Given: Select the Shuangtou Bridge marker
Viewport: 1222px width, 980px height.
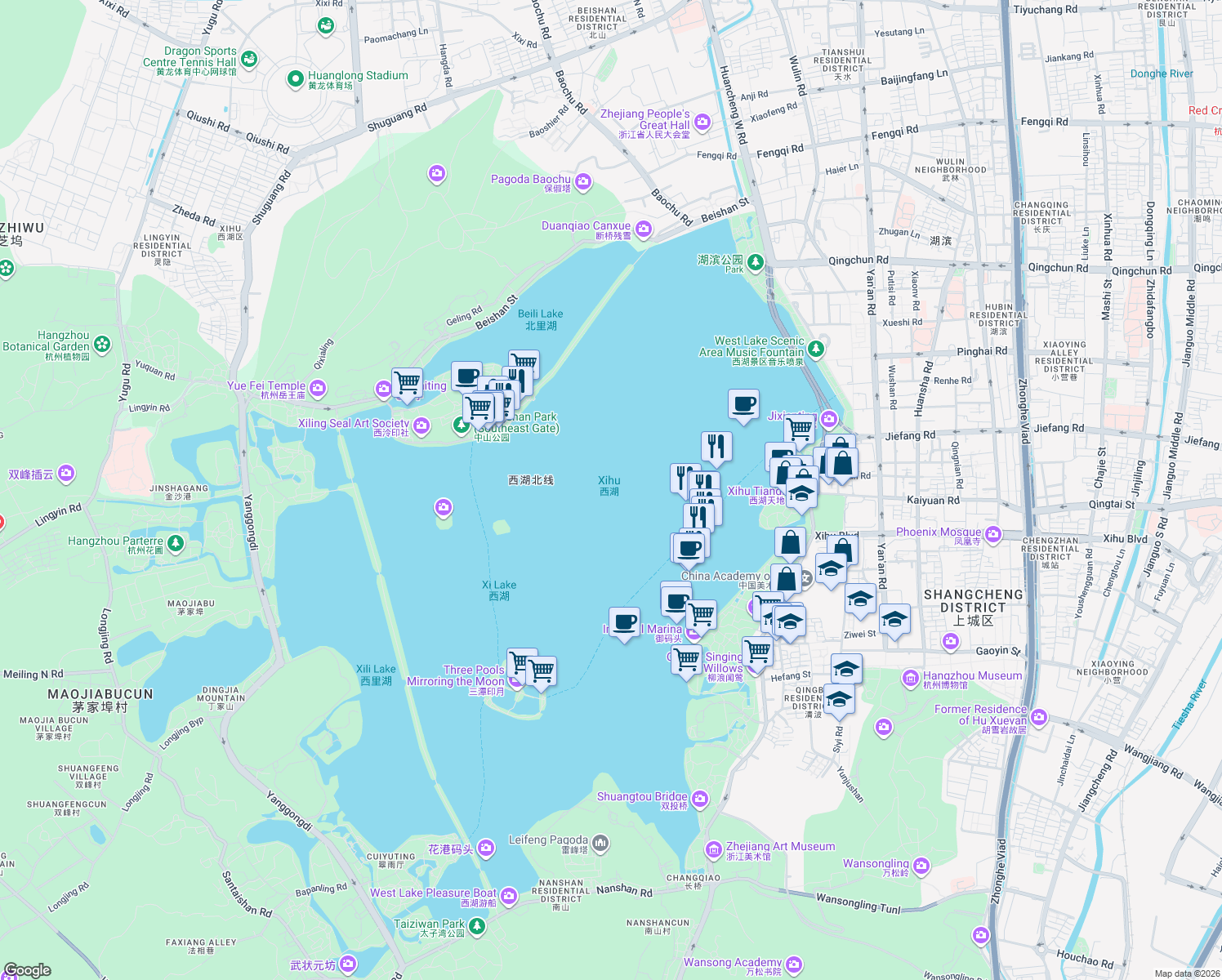Looking at the screenshot, I should click(698, 799).
